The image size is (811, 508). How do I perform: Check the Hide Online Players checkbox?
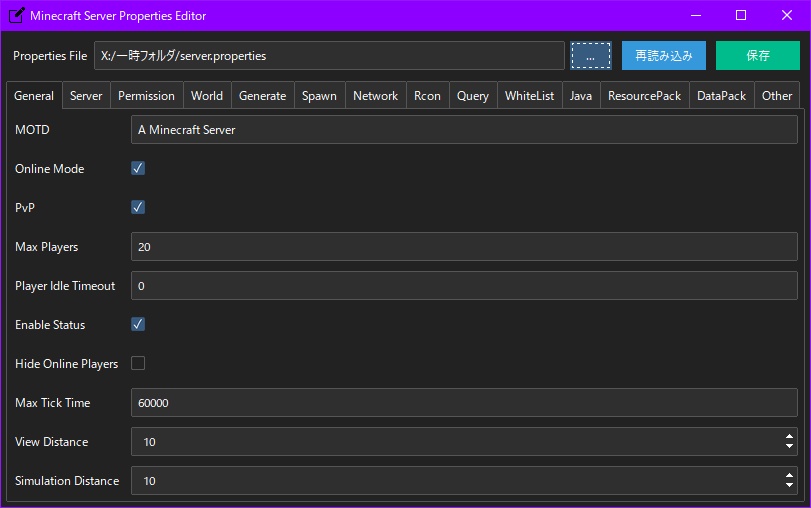click(x=138, y=363)
